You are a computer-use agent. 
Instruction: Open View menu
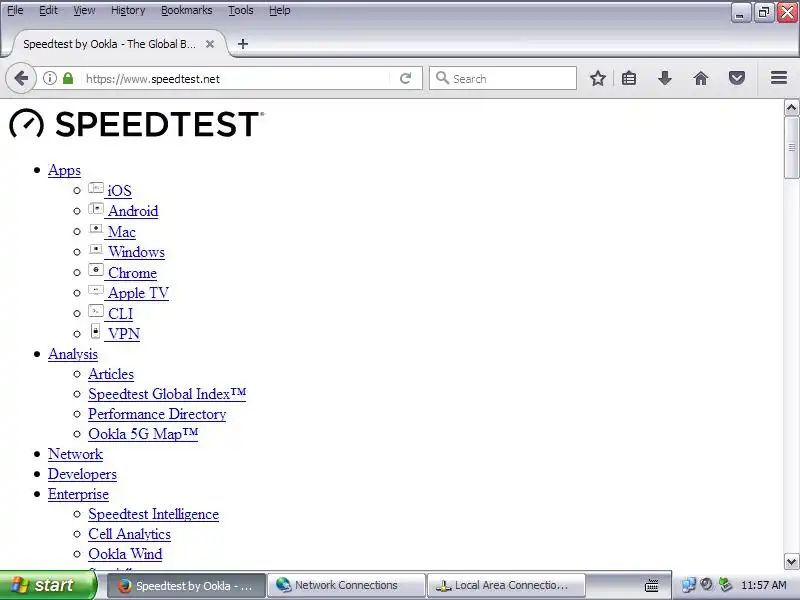tap(84, 10)
